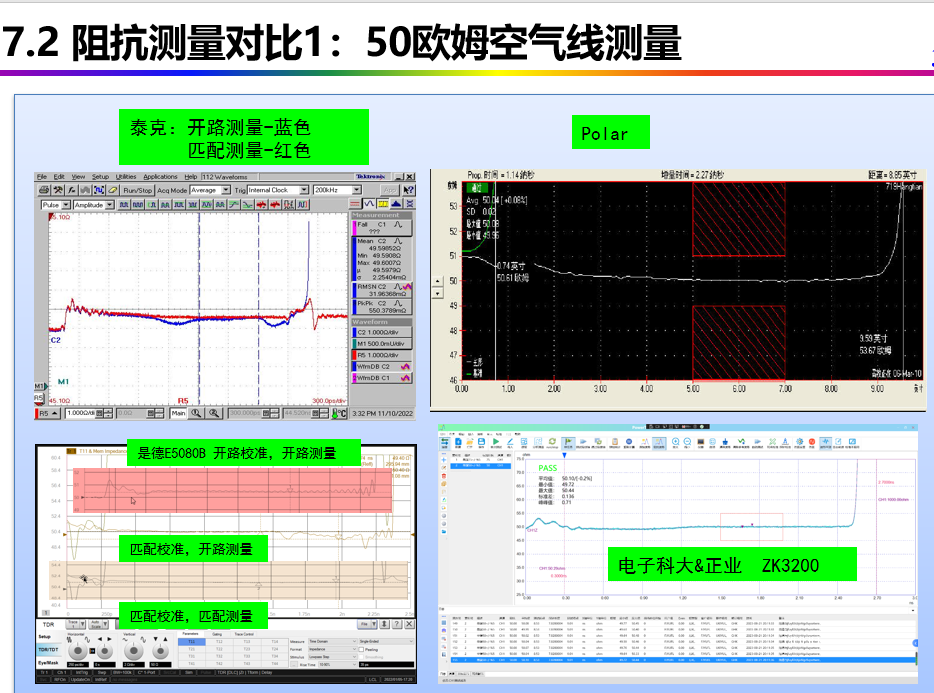Click the right magnifier zoom icon beside Main
Screen dimensions: 934x693
coord(214,413)
